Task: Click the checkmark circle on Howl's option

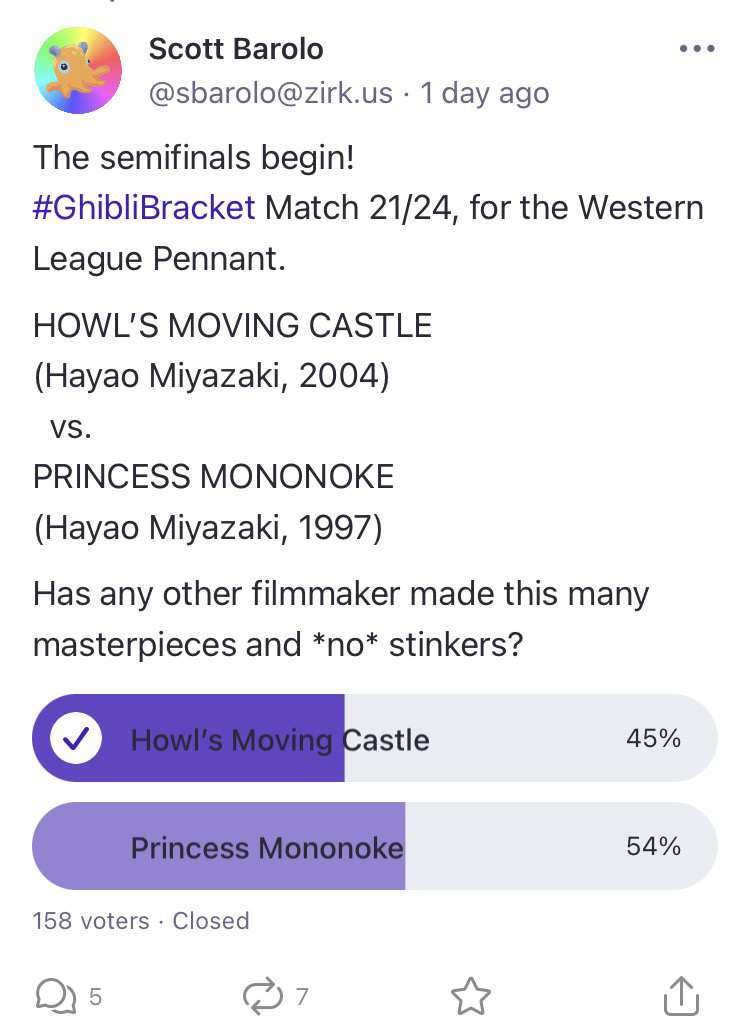Action: tap(76, 740)
